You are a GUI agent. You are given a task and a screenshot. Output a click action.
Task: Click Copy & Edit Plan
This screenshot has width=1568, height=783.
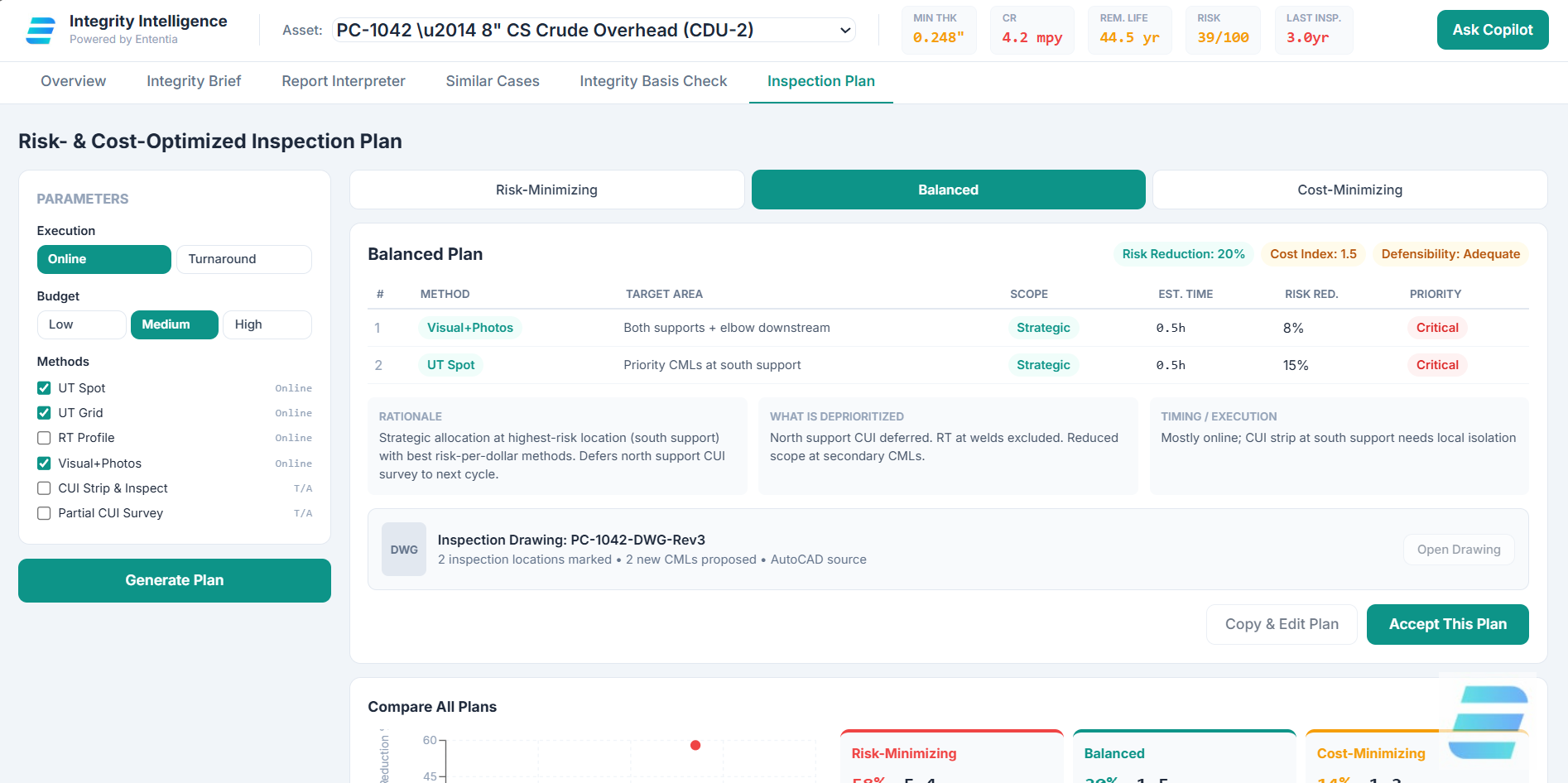1282,624
